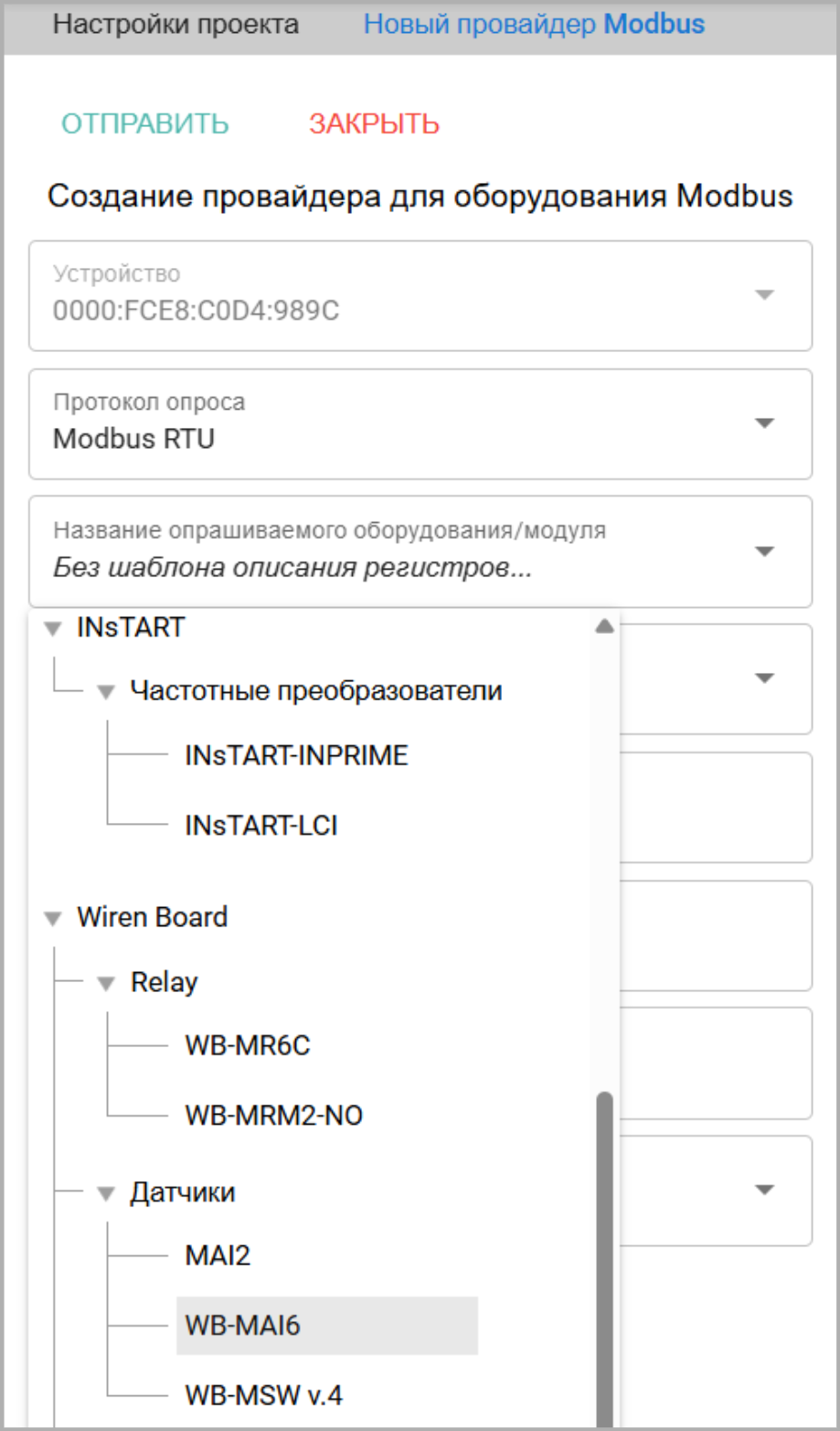Open Протокол опроса dropdown arrow
This screenshot has height=1431, width=840.
(764, 423)
